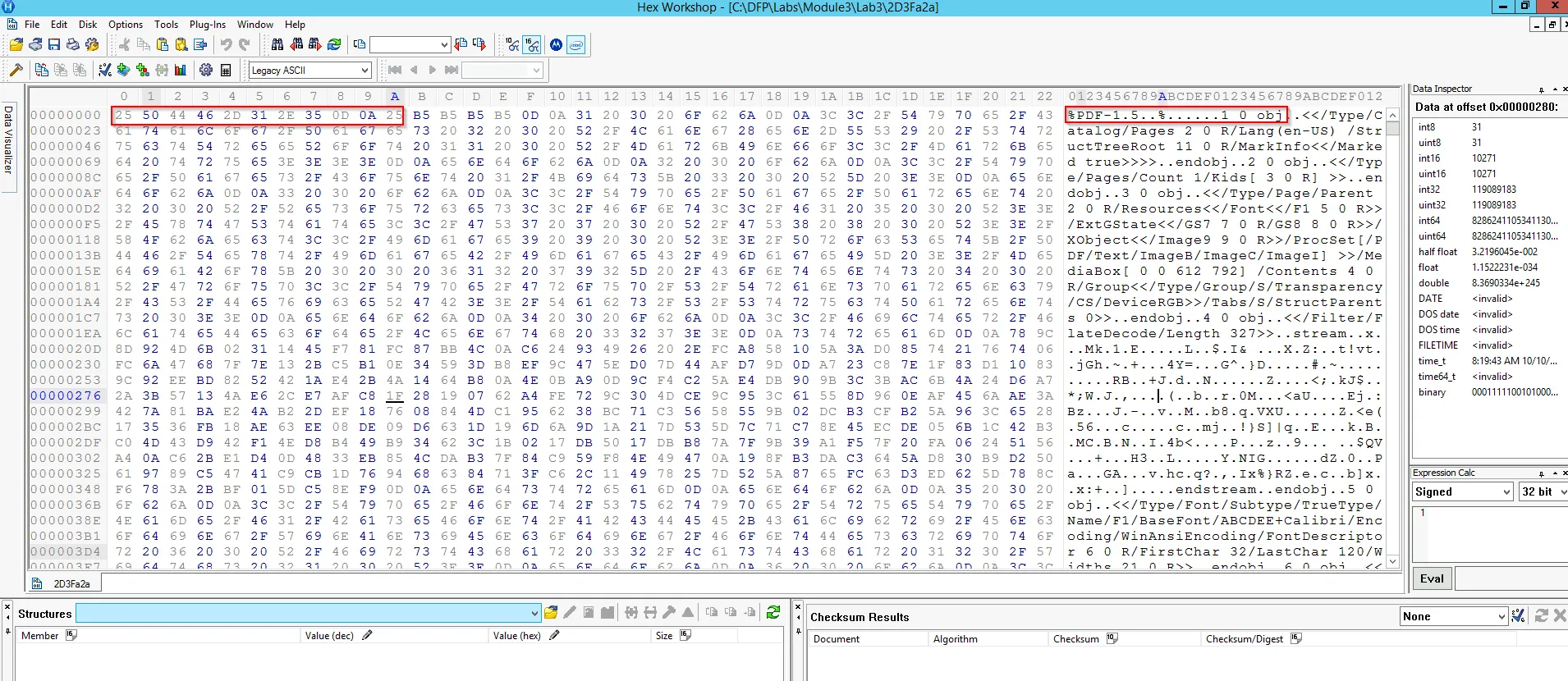Image resolution: width=1568 pixels, height=681 pixels.
Task: Toggle decimal (10) offset display button
Action: 512,45
